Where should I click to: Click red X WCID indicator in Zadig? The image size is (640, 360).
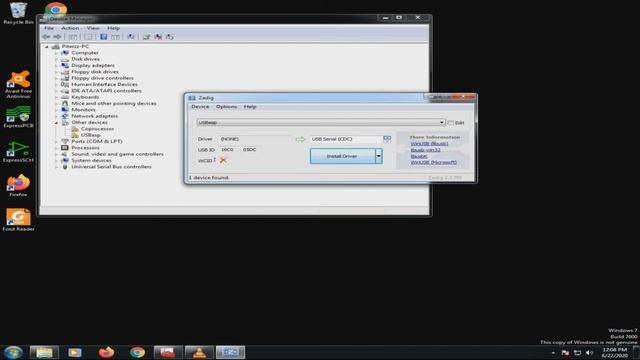point(223,160)
